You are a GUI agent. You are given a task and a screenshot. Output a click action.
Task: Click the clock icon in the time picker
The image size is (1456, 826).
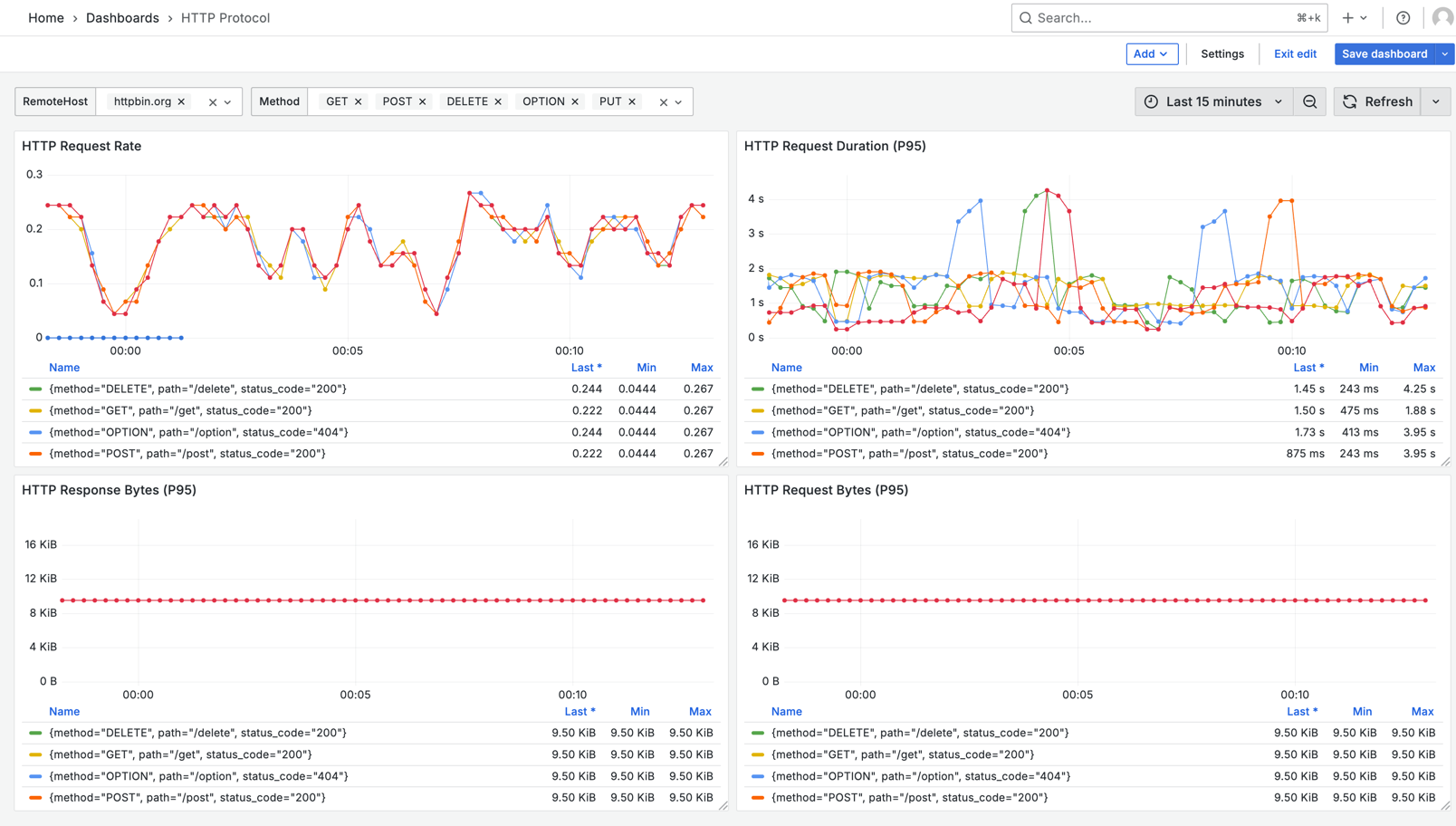1149,101
